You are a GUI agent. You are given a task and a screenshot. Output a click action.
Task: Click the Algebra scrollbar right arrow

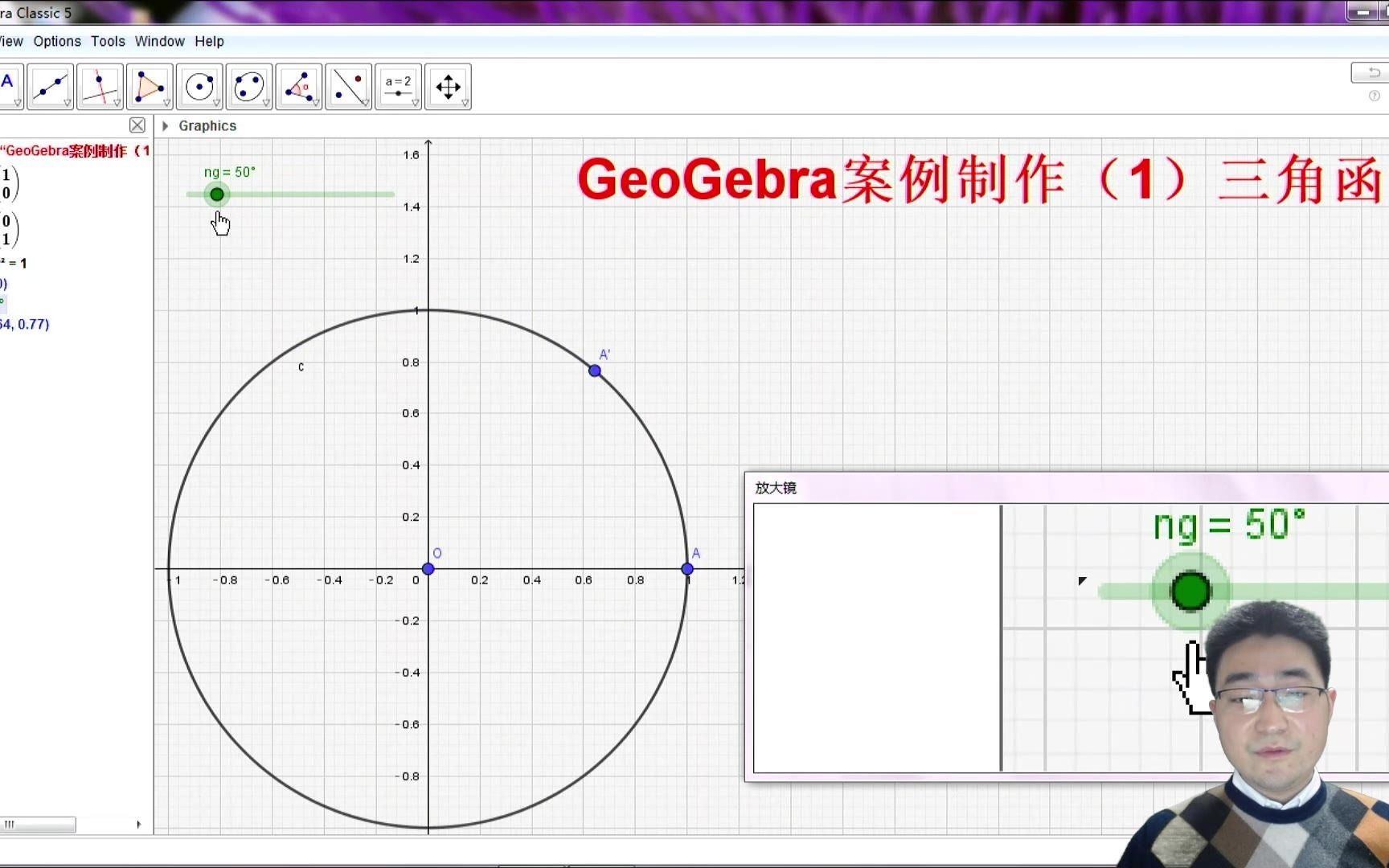pos(138,825)
